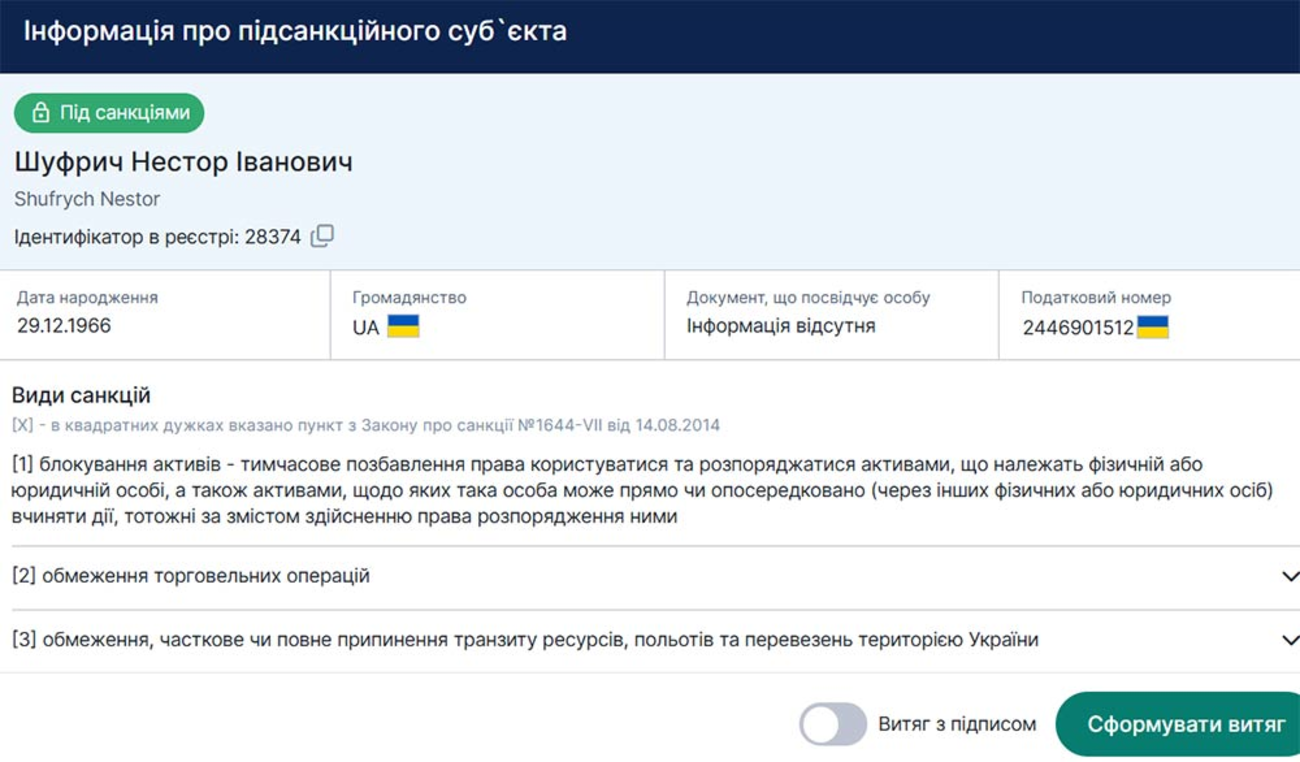The height and width of the screenshot is (762, 1300).
Task: Expand chevron on the [3] transit restriction row
Action: [1289, 640]
